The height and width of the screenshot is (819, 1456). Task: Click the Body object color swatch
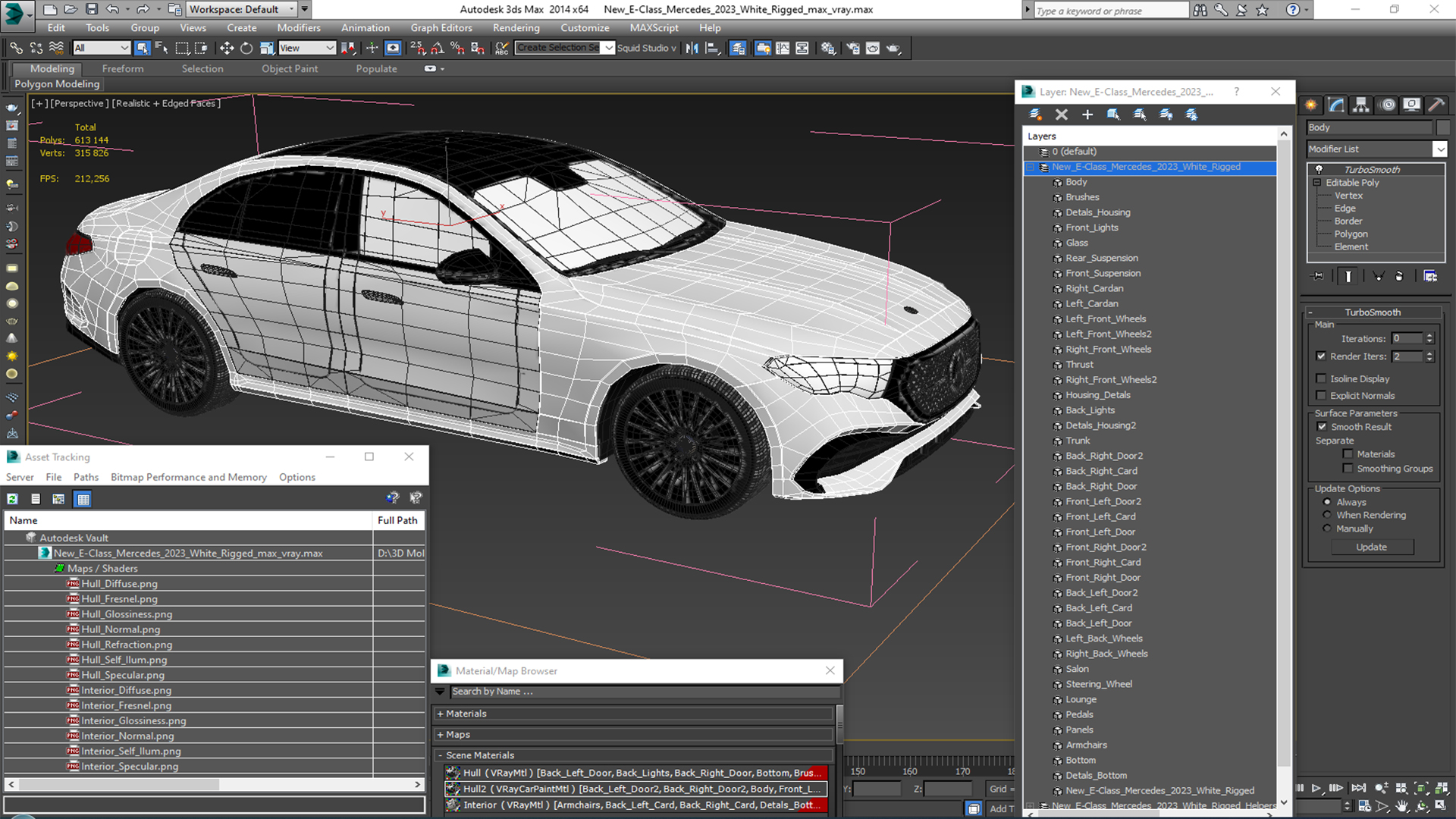(x=1442, y=127)
